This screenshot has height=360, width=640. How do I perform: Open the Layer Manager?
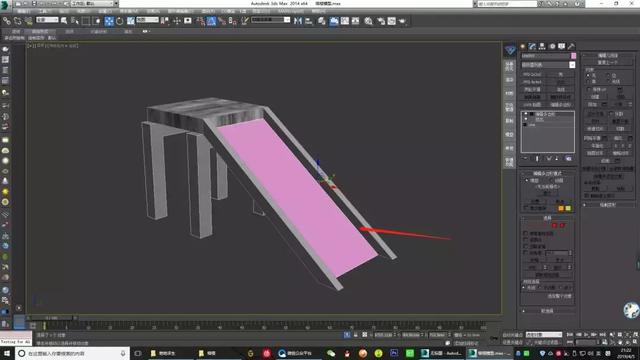(322, 21)
